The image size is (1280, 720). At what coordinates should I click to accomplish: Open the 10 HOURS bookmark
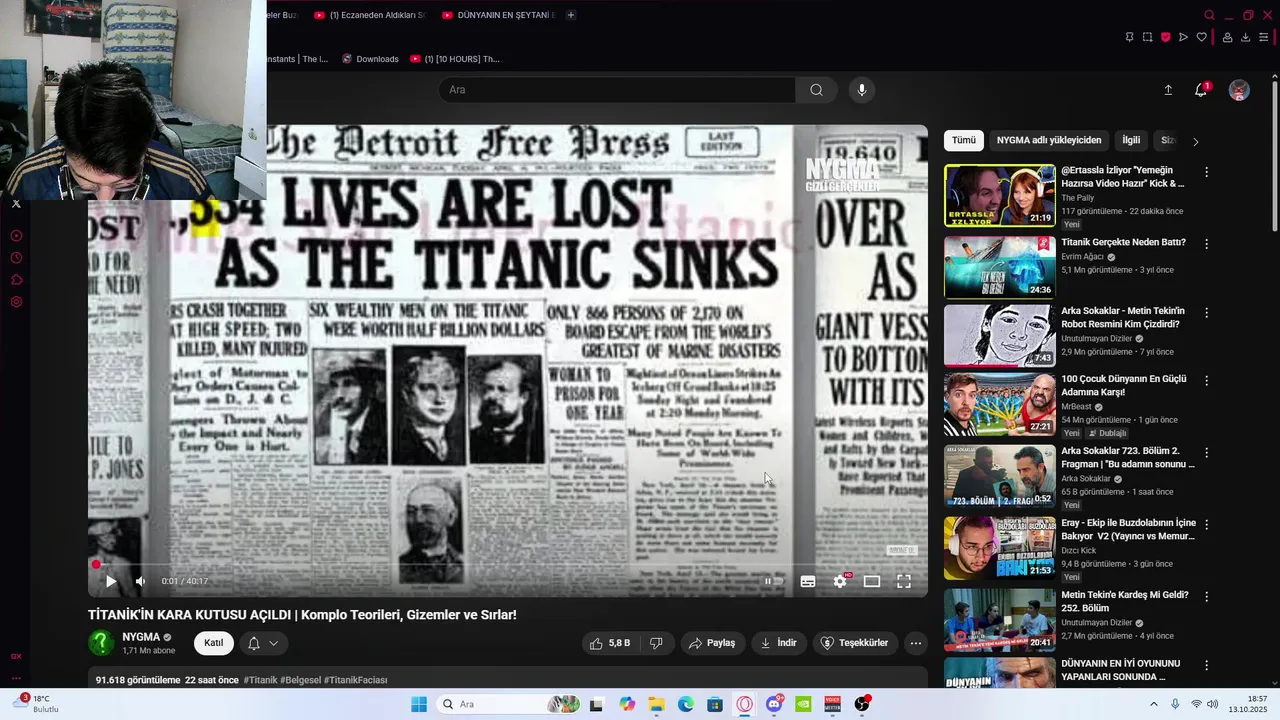point(455,59)
